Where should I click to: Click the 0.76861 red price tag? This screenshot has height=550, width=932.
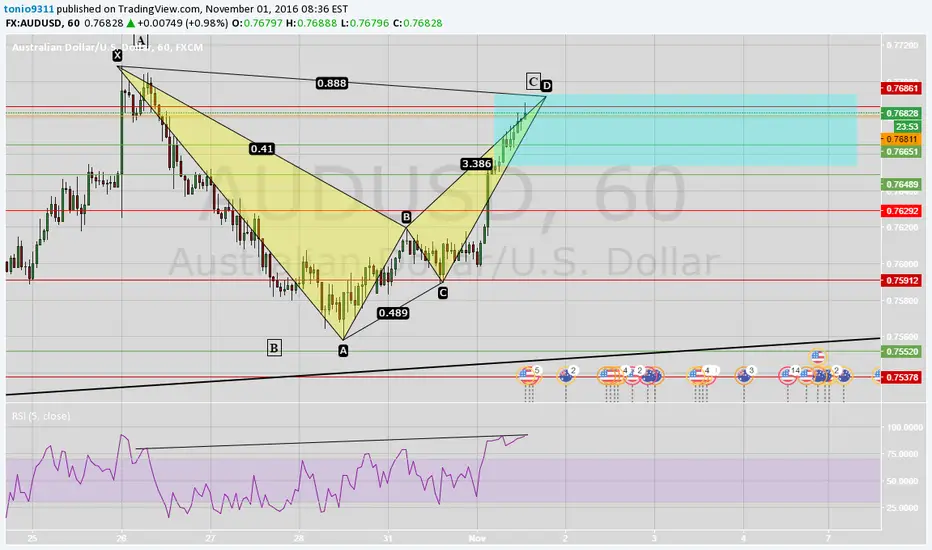pos(902,88)
